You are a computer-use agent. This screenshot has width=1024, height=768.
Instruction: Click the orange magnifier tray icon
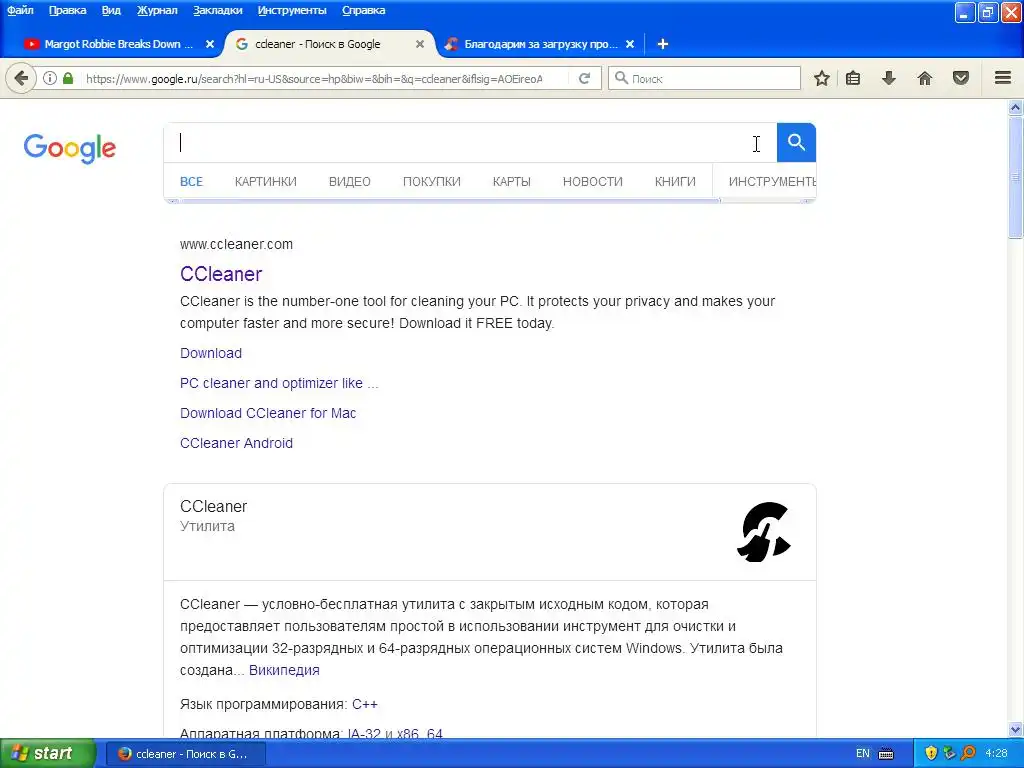[968, 753]
